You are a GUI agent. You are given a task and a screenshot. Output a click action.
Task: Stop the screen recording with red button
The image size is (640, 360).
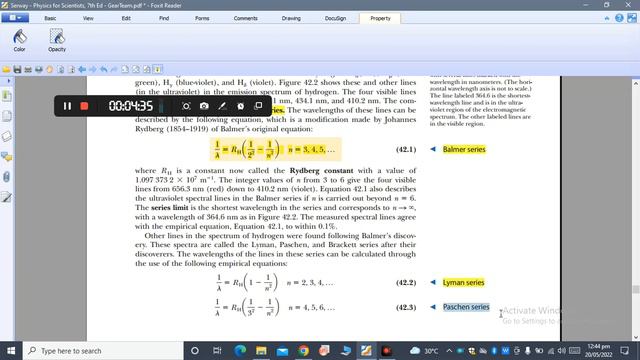pos(84,106)
